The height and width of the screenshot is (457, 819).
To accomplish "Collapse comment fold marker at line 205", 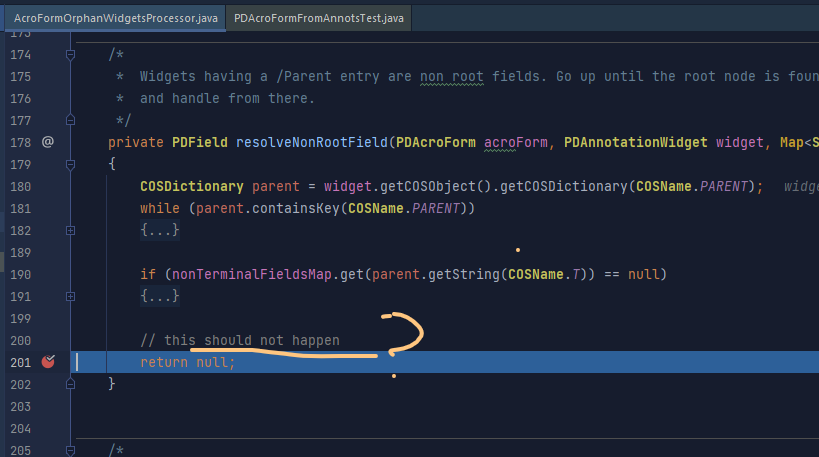I will pyautogui.click(x=71, y=450).
